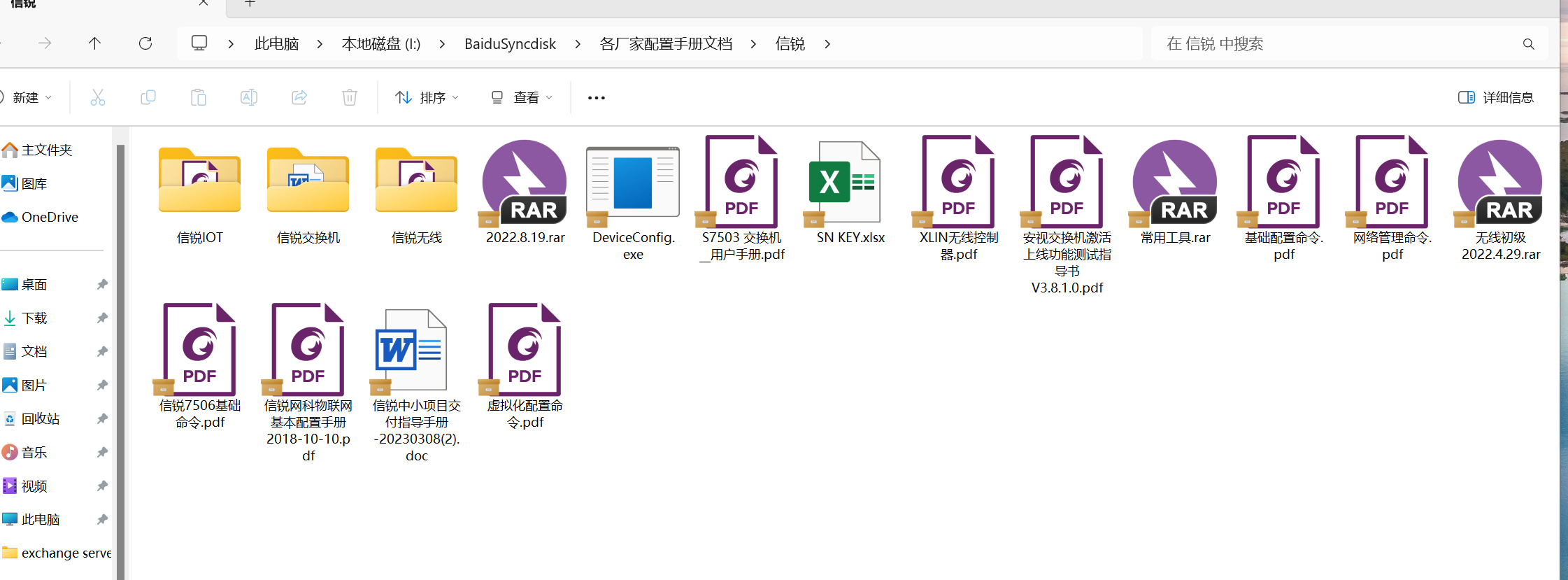Open 桌面 in the sidebar
1568x580 pixels.
(25, 284)
